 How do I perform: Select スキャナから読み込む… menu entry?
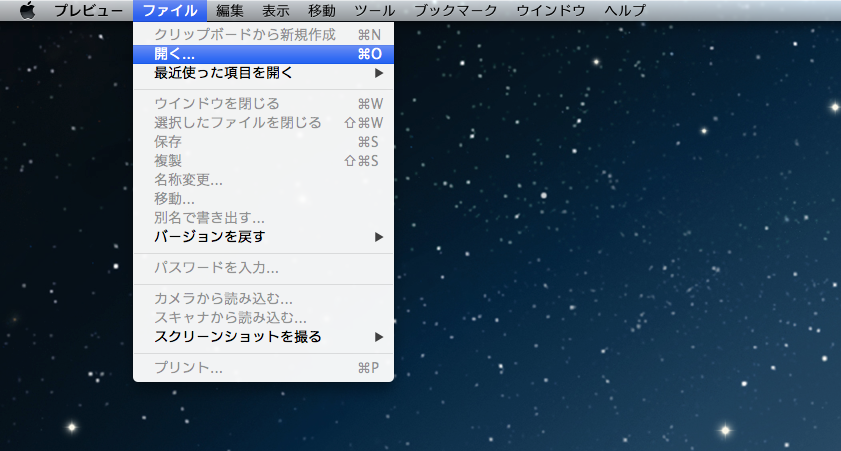(263, 318)
